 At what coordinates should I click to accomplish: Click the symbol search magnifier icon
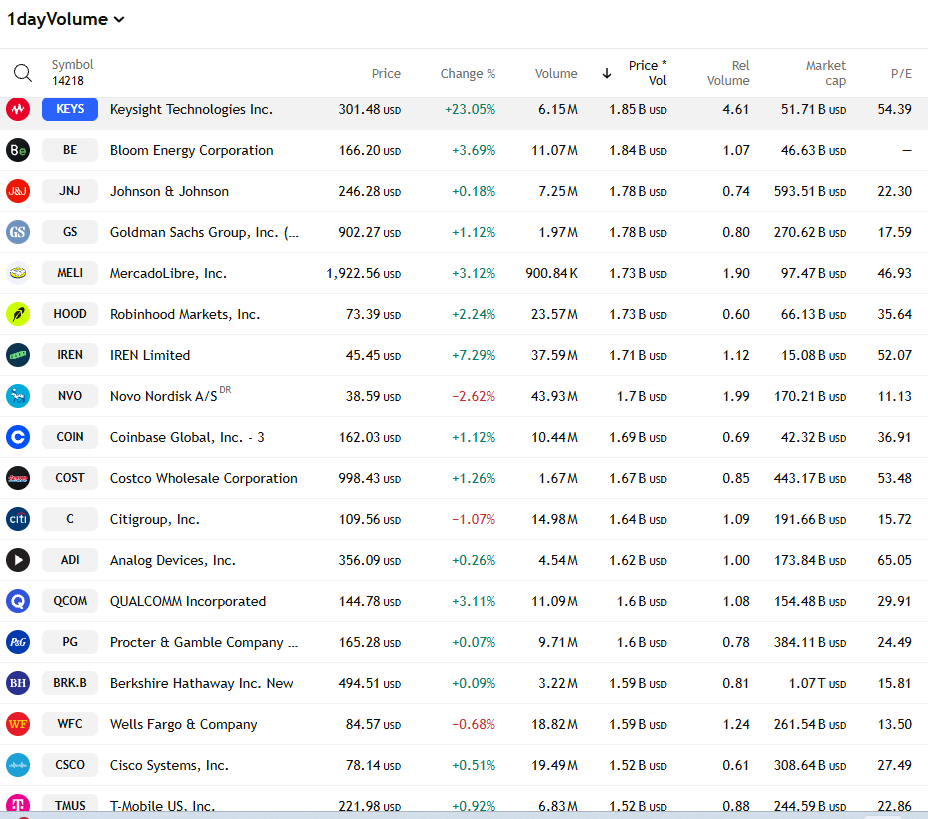(22, 73)
